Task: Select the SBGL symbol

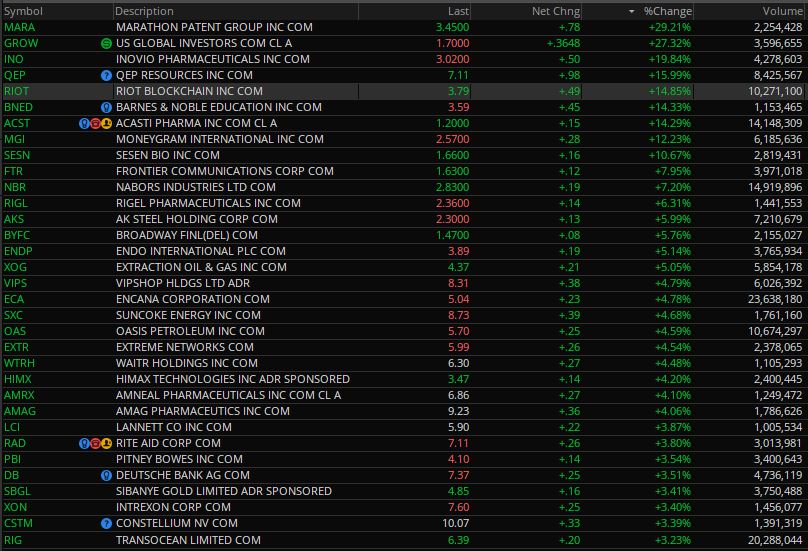Action: pos(17,491)
